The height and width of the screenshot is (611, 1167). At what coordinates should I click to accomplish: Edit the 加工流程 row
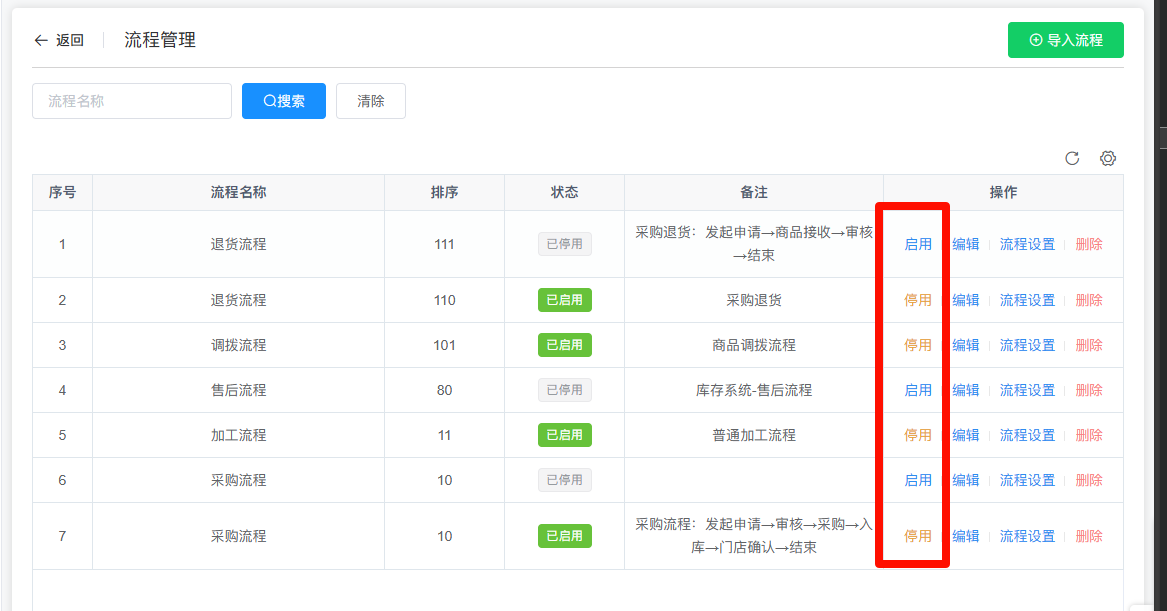click(x=965, y=435)
